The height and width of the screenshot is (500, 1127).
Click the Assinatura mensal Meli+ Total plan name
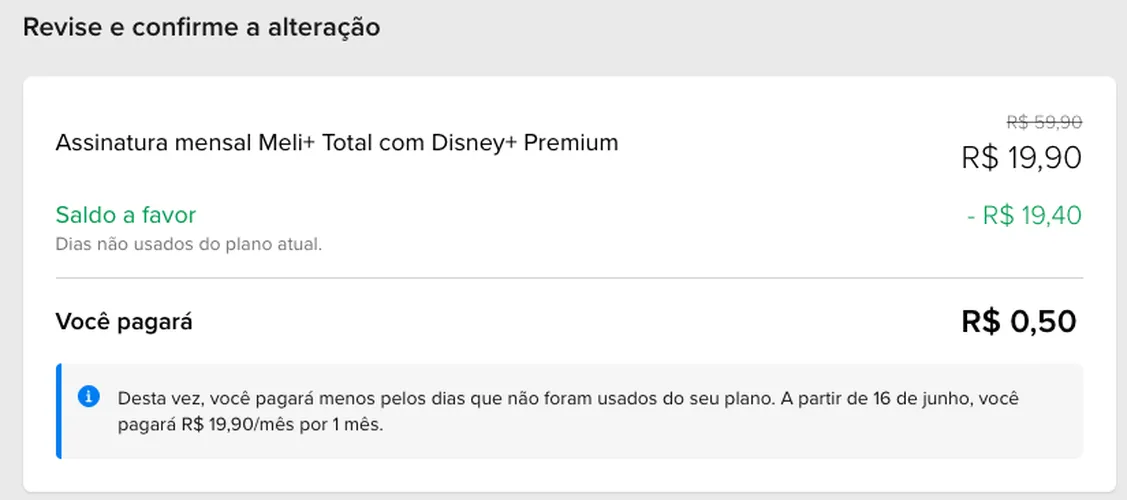tap(336, 143)
